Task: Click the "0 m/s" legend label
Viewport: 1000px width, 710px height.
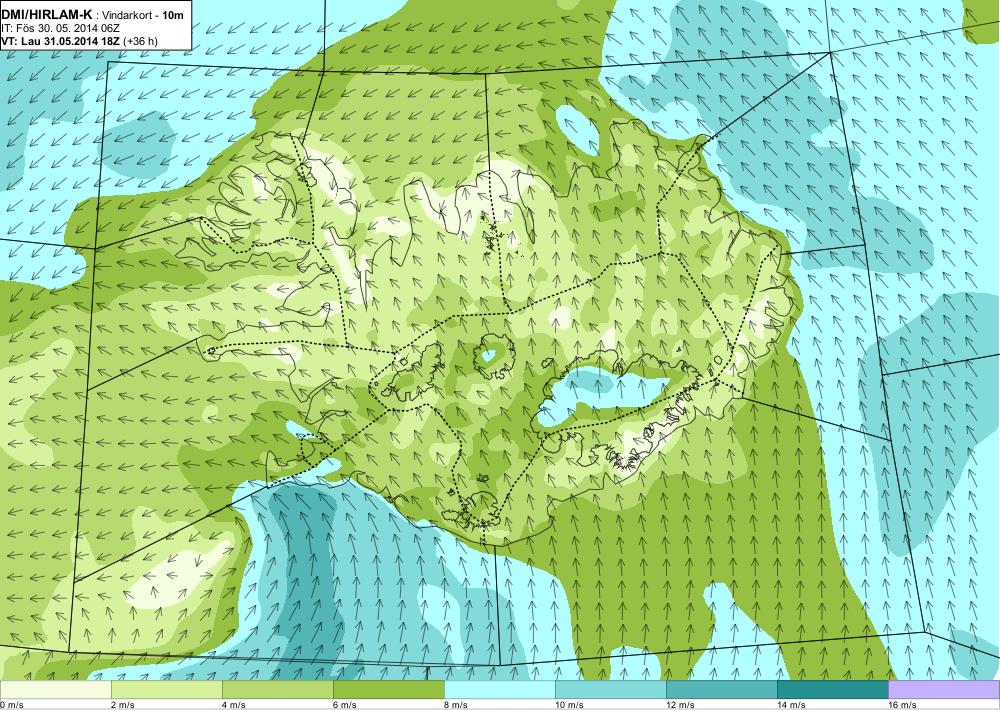Action: [x=12, y=704]
